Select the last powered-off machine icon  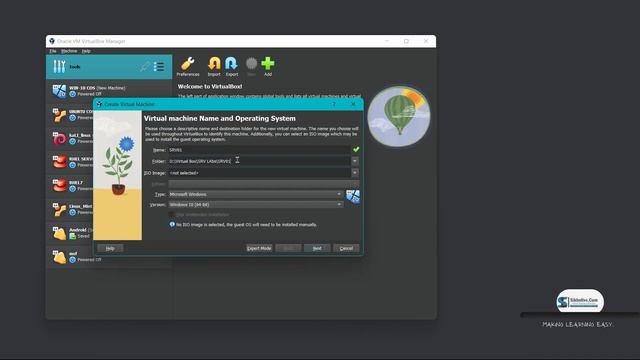(59, 257)
